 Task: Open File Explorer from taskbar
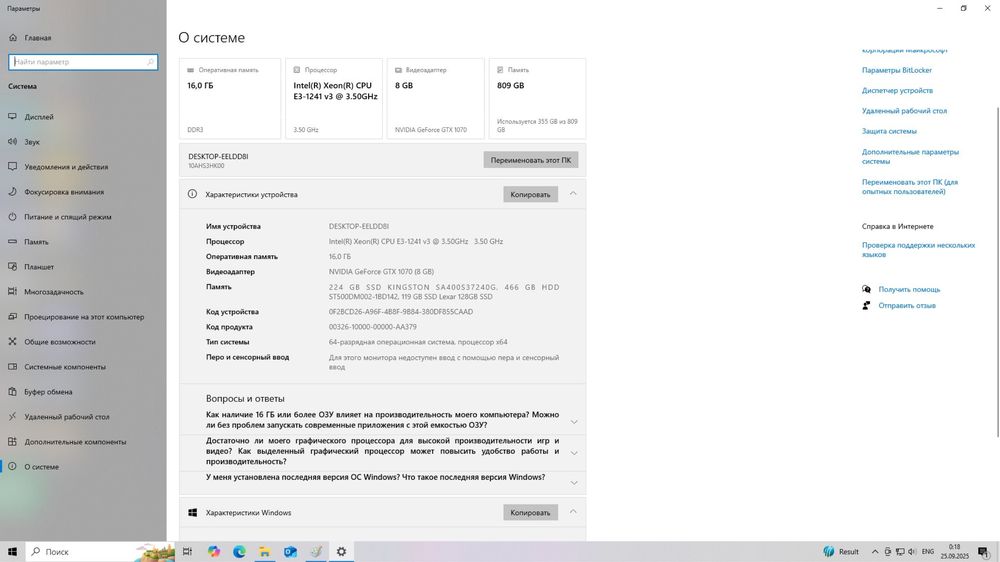click(x=265, y=552)
